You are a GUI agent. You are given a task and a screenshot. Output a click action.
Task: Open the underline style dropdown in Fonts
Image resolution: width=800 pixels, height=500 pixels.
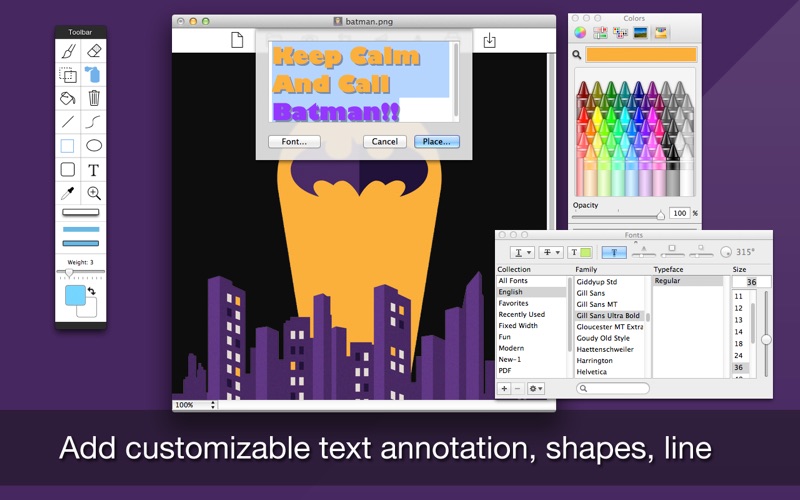(522, 252)
